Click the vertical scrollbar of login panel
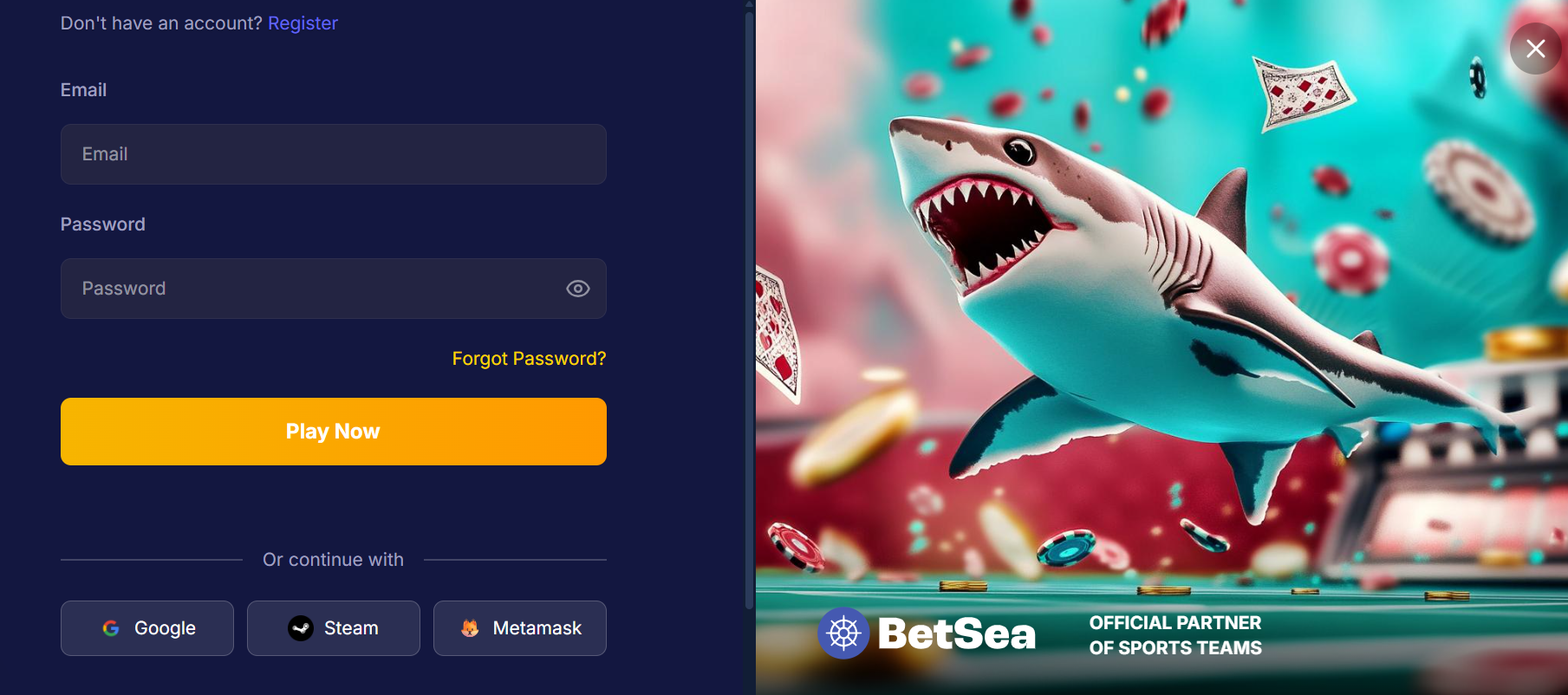Image resolution: width=1568 pixels, height=695 pixels. click(749, 308)
